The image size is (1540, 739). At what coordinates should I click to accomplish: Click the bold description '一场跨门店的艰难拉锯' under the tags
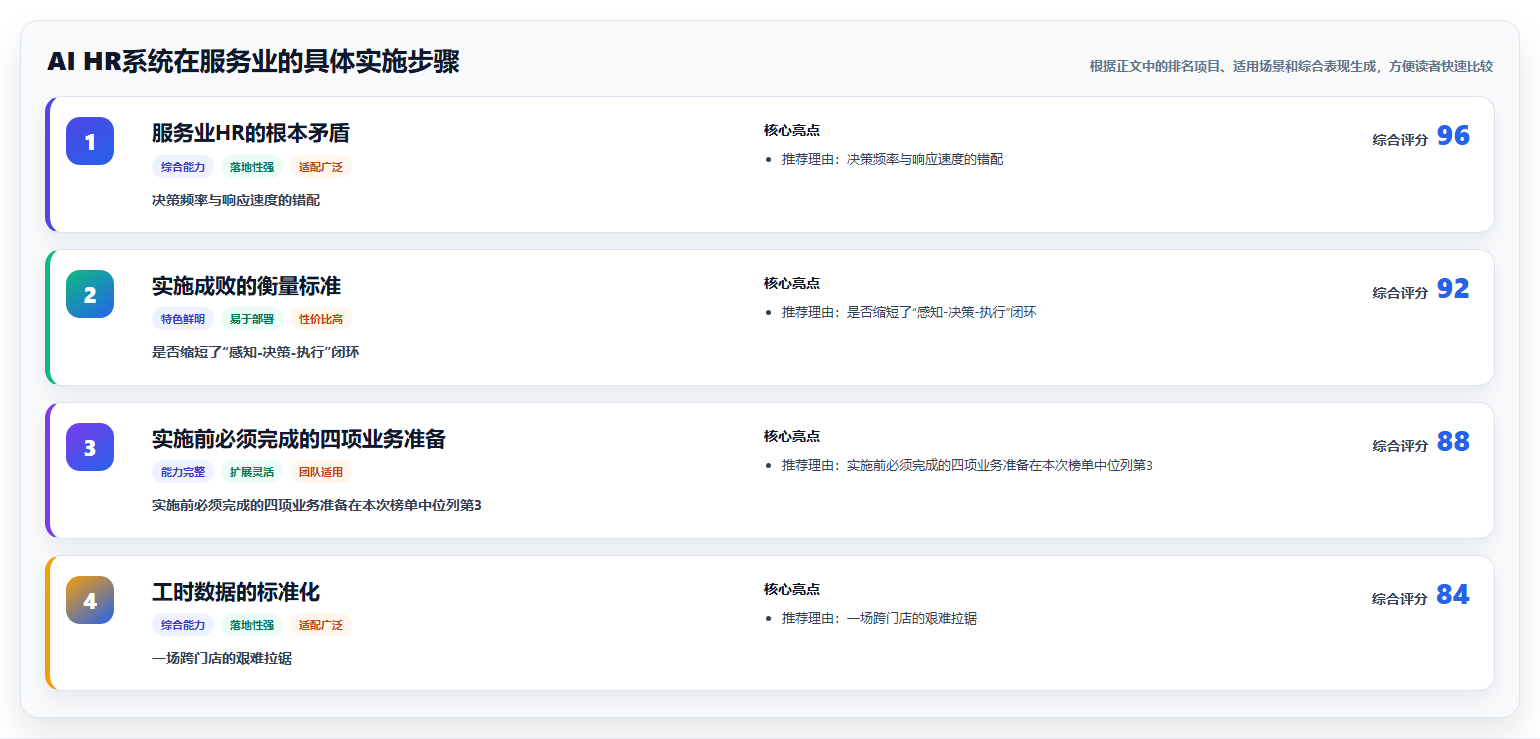[222, 659]
